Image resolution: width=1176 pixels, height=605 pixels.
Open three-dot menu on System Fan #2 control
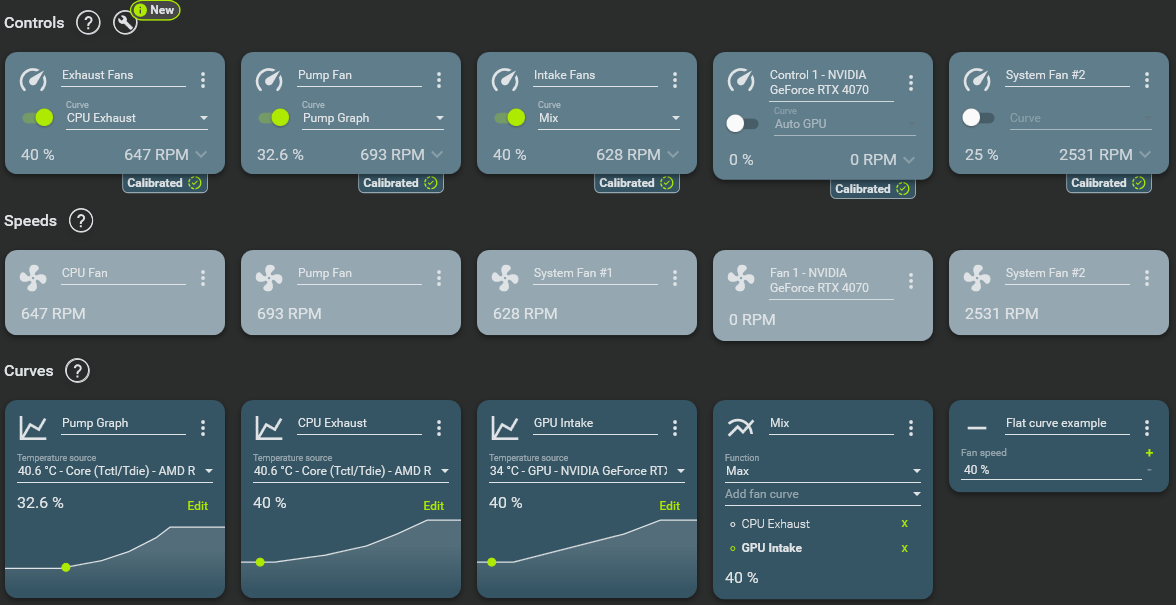1147,80
